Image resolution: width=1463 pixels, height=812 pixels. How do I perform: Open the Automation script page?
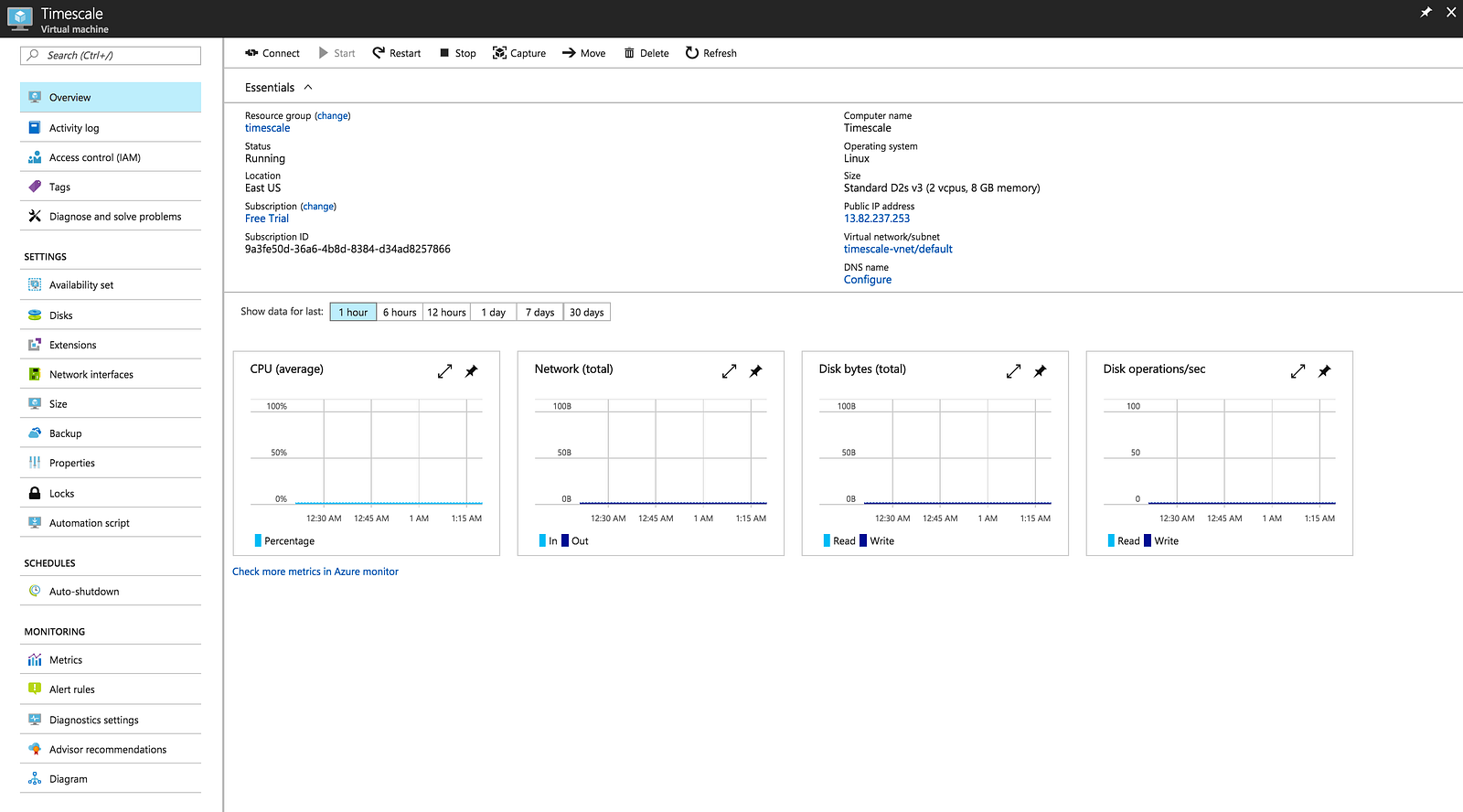[111, 523]
